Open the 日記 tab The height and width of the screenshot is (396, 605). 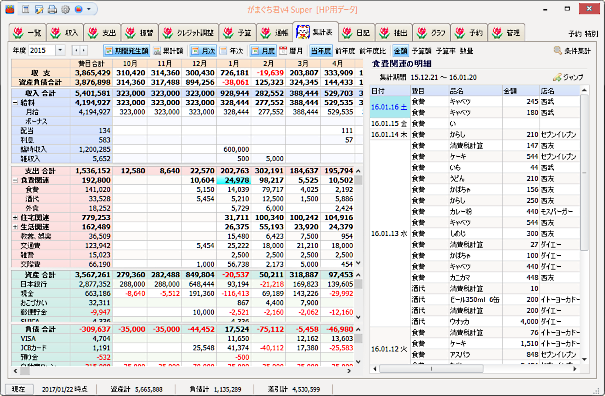[x=357, y=33]
